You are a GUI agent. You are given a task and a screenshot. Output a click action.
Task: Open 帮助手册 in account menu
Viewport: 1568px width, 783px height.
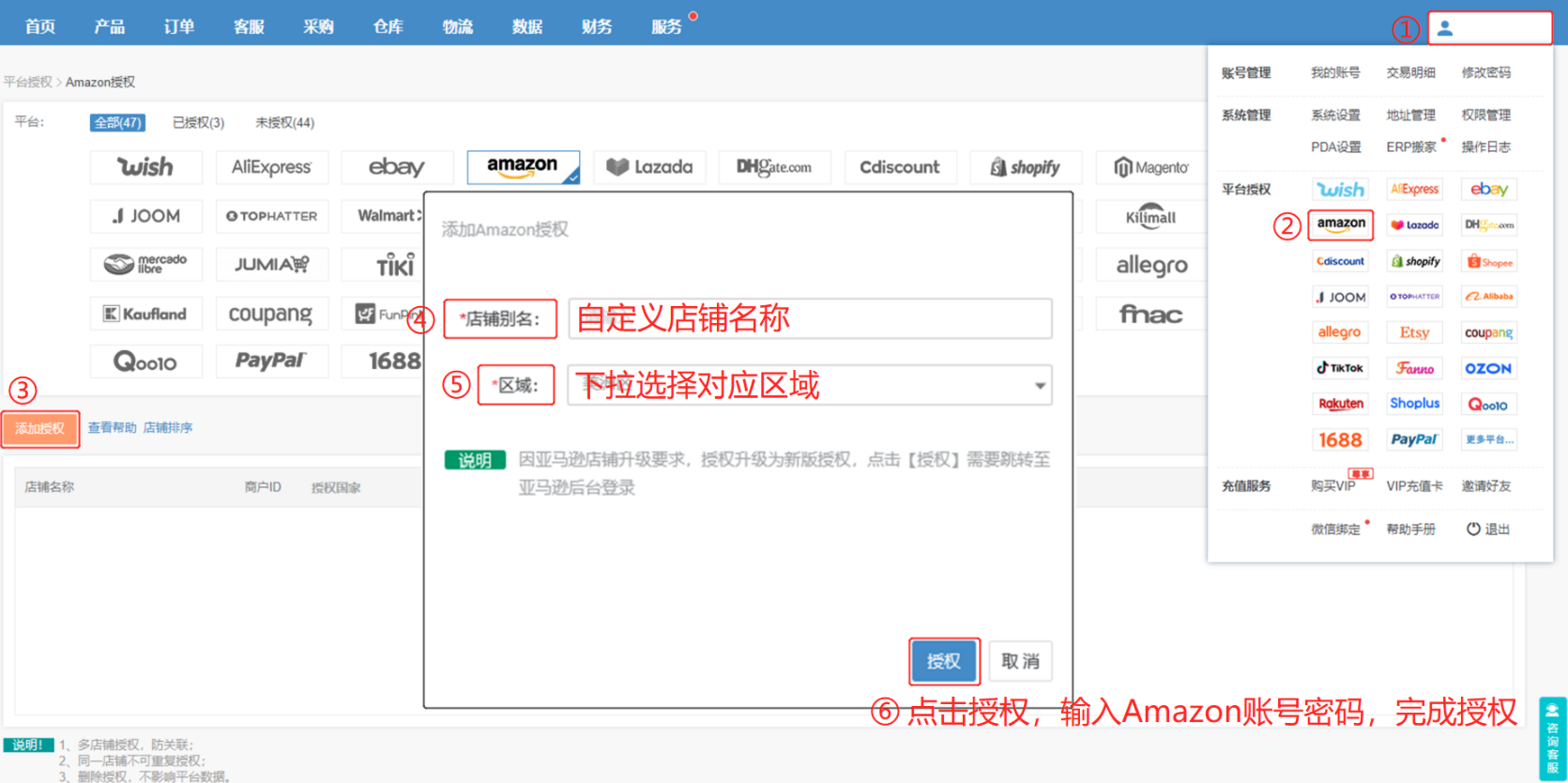point(1410,530)
